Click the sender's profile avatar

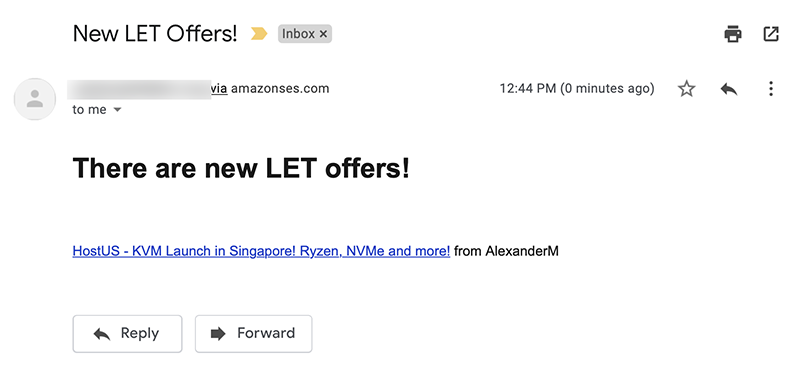35,99
